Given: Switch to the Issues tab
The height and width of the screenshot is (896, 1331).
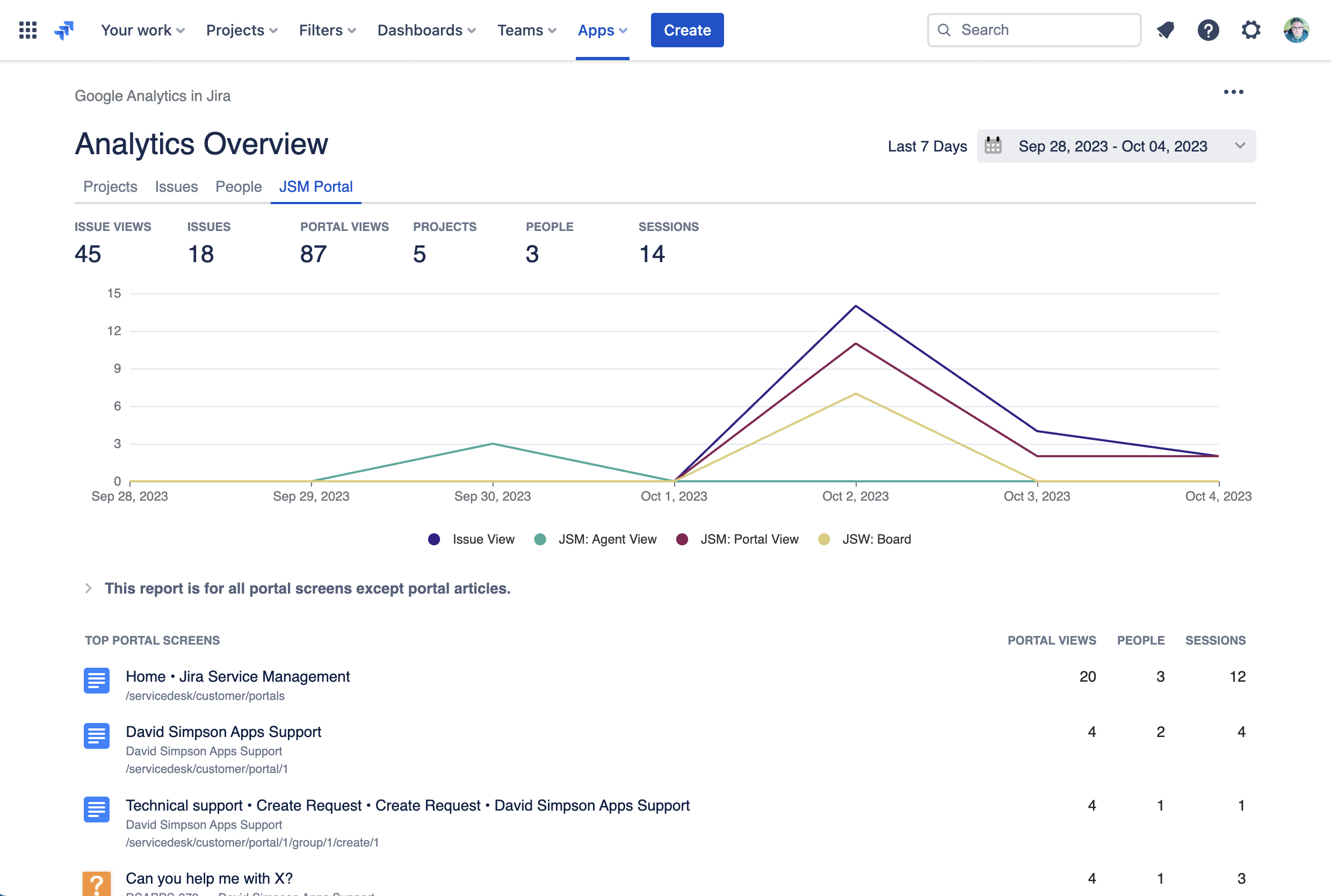Looking at the screenshot, I should pos(176,187).
